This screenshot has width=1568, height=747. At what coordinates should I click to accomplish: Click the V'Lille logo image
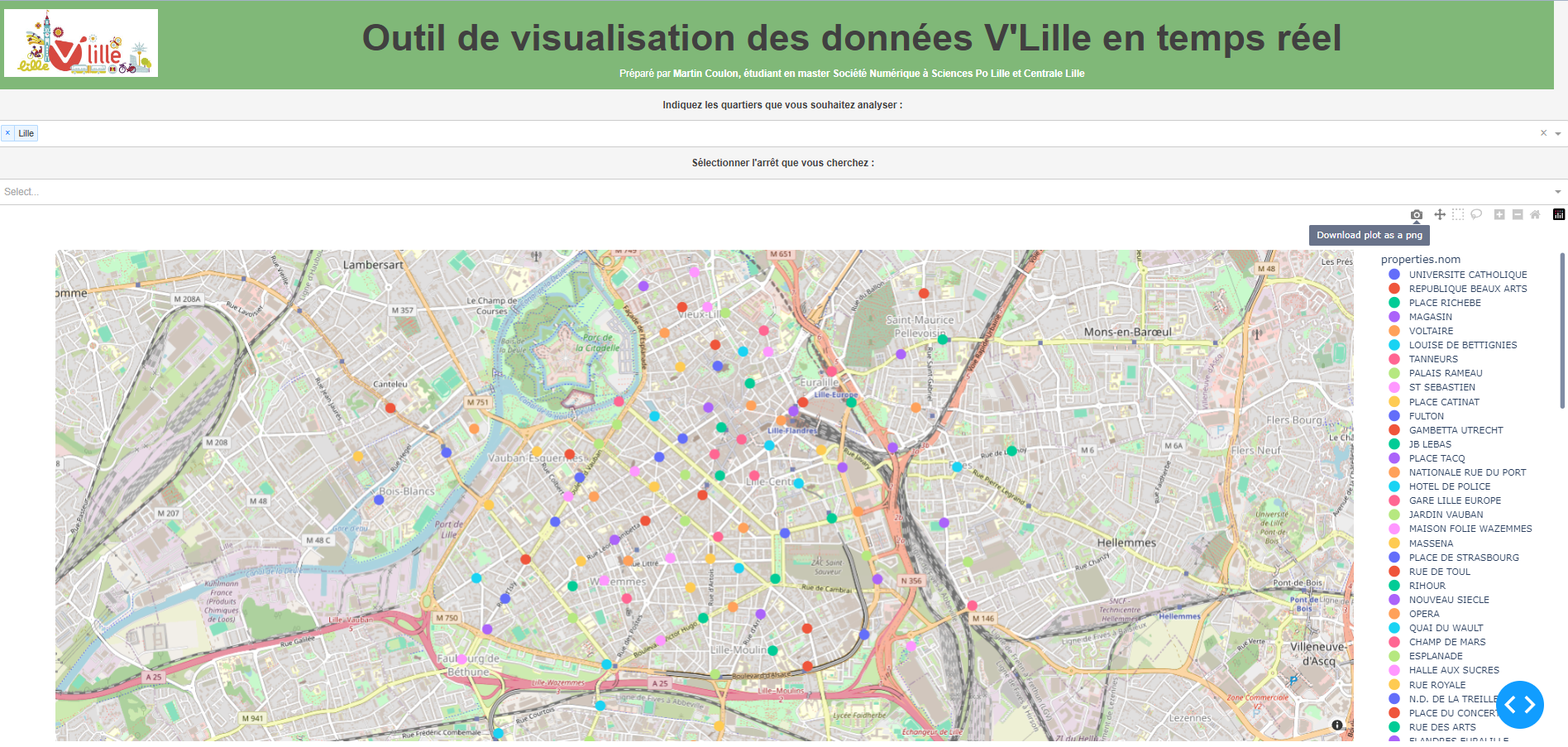[x=81, y=43]
